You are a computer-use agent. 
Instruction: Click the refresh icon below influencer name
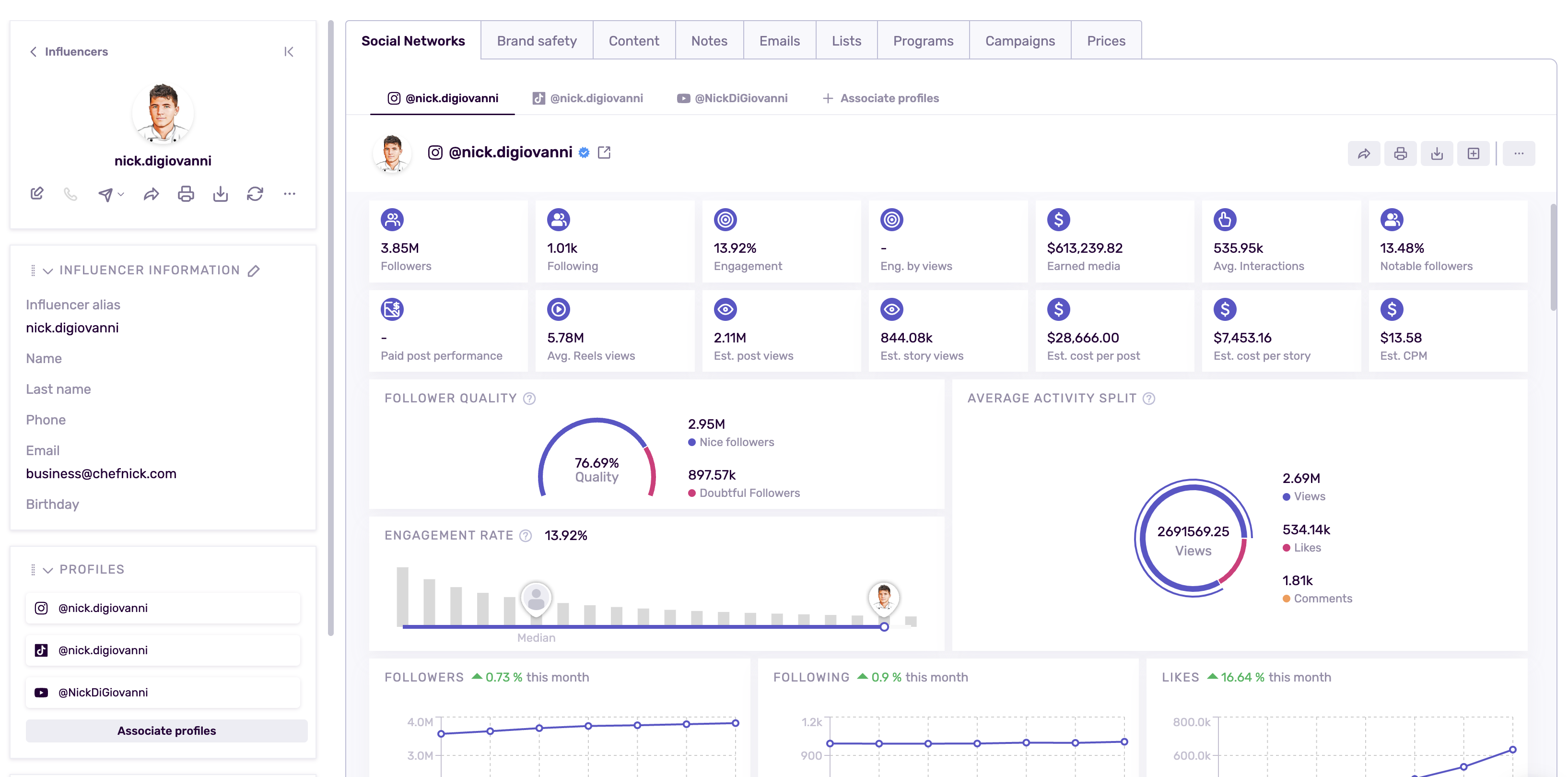click(x=255, y=194)
